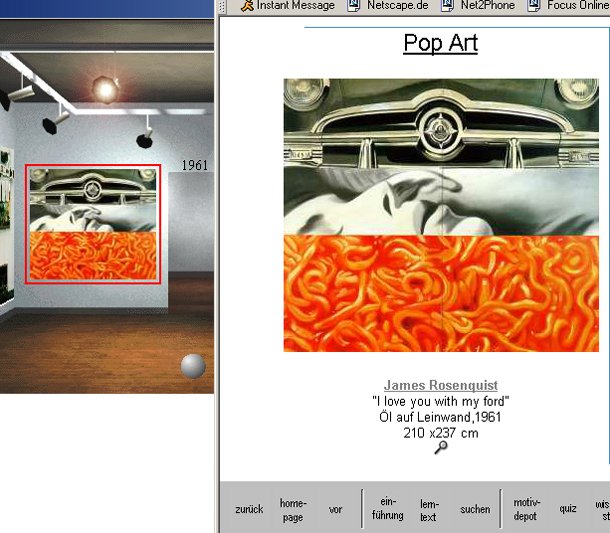The image size is (610, 533).
Task: Open the lerntext section
Action: 429,510
